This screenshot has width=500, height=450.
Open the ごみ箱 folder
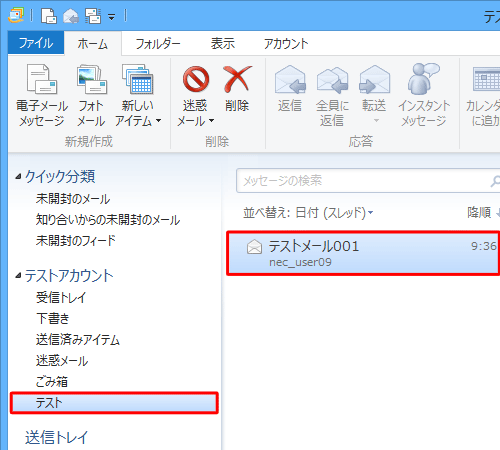(x=52, y=382)
